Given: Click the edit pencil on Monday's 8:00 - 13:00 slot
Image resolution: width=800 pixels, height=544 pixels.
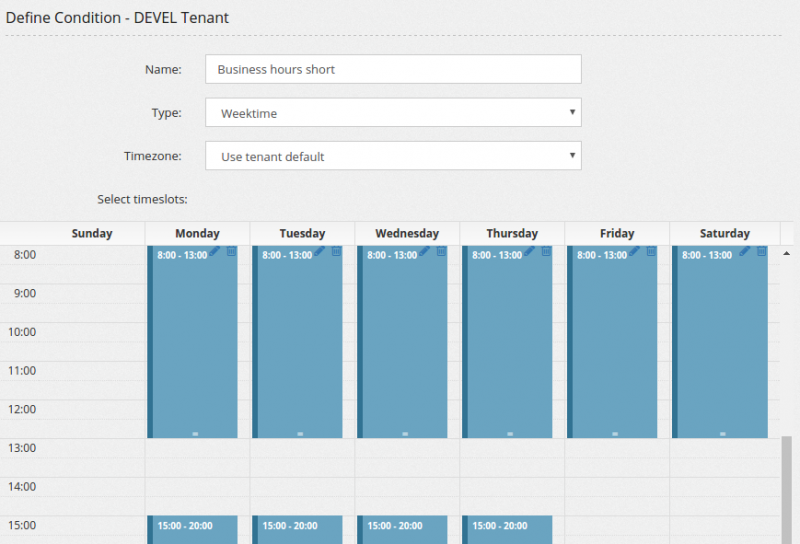Looking at the screenshot, I should coord(215,252).
